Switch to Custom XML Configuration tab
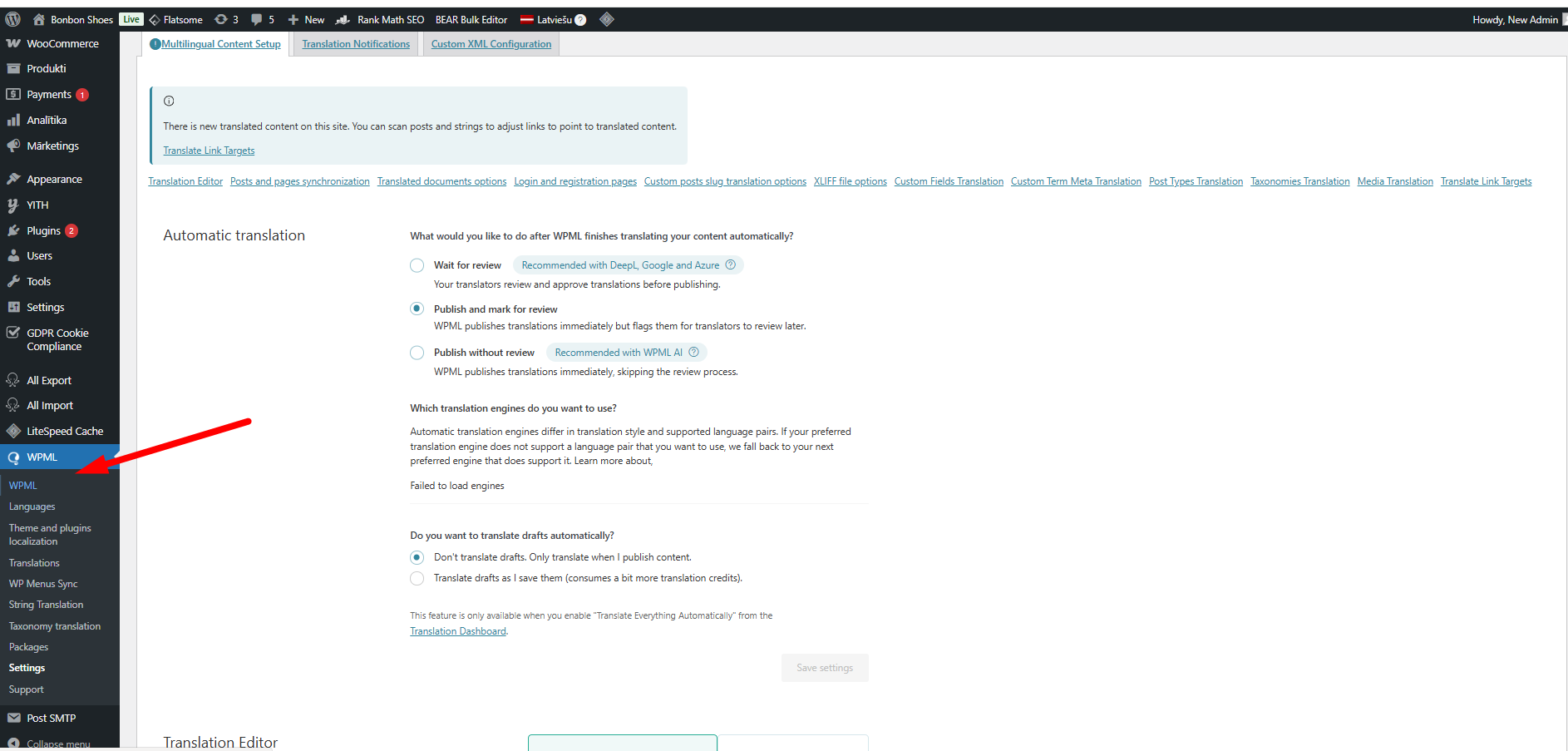The height and width of the screenshot is (751, 1568). (491, 44)
